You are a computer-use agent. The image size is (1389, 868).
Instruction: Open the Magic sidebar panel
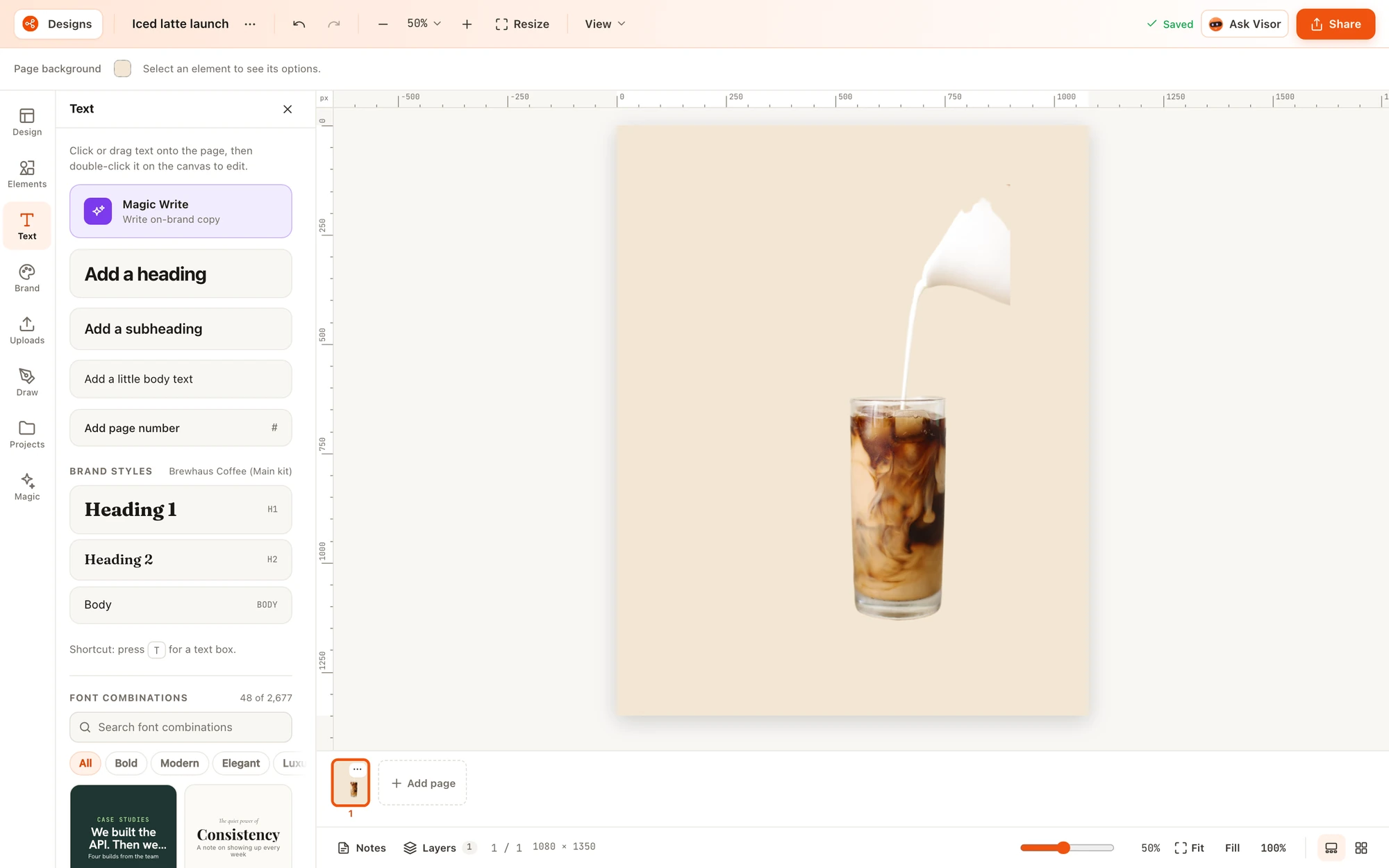click(x=27, y=487)
